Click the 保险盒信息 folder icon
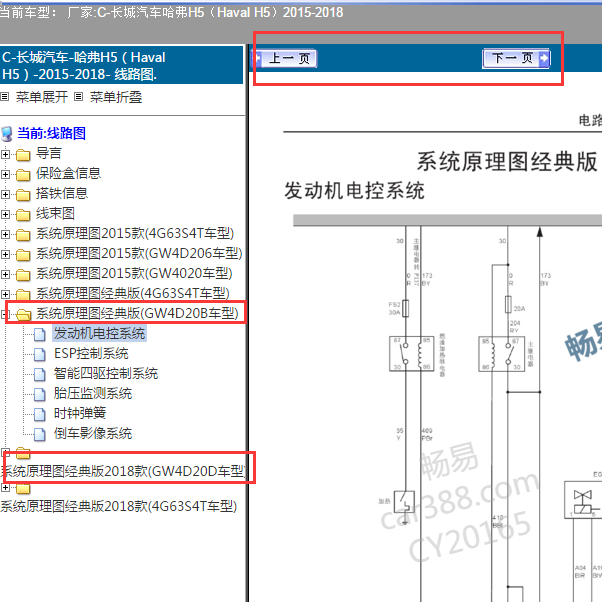 click(23, 175)
